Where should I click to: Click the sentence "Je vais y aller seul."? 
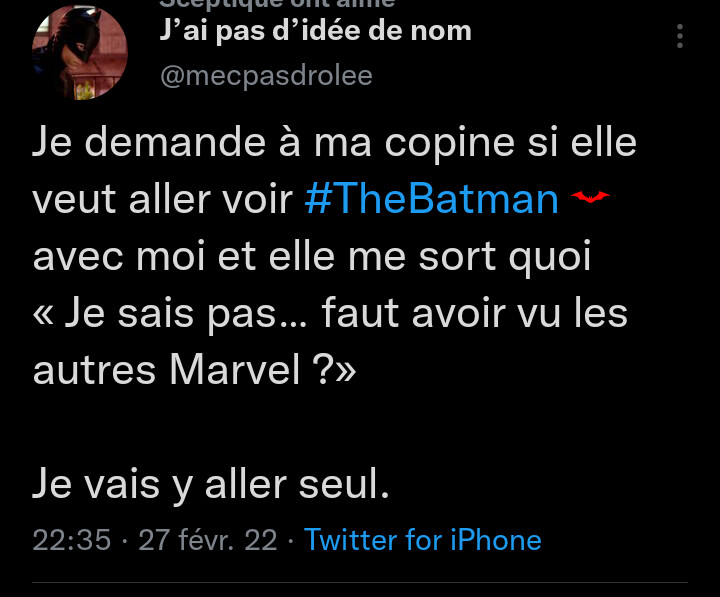(210, 484)
